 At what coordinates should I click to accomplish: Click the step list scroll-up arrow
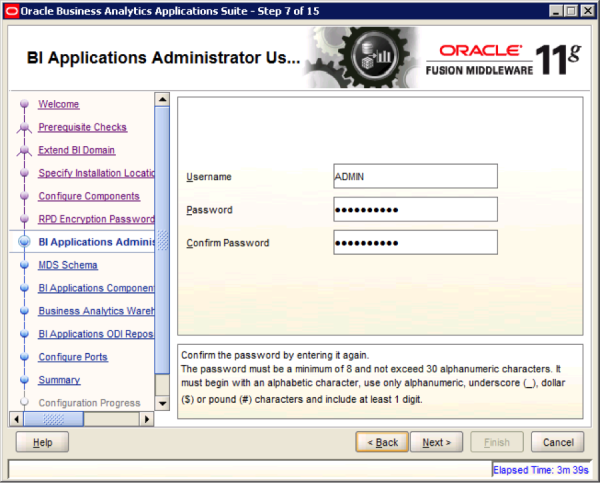(x=162, y=100)
